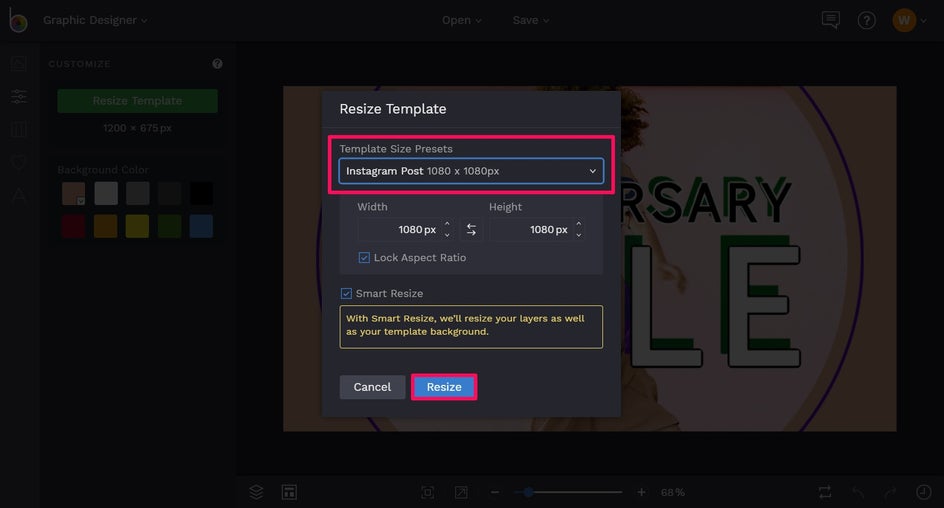Open the Templates sidebar icon
Viewport: 944px width, 508px height.
click(x=19, y=129)
